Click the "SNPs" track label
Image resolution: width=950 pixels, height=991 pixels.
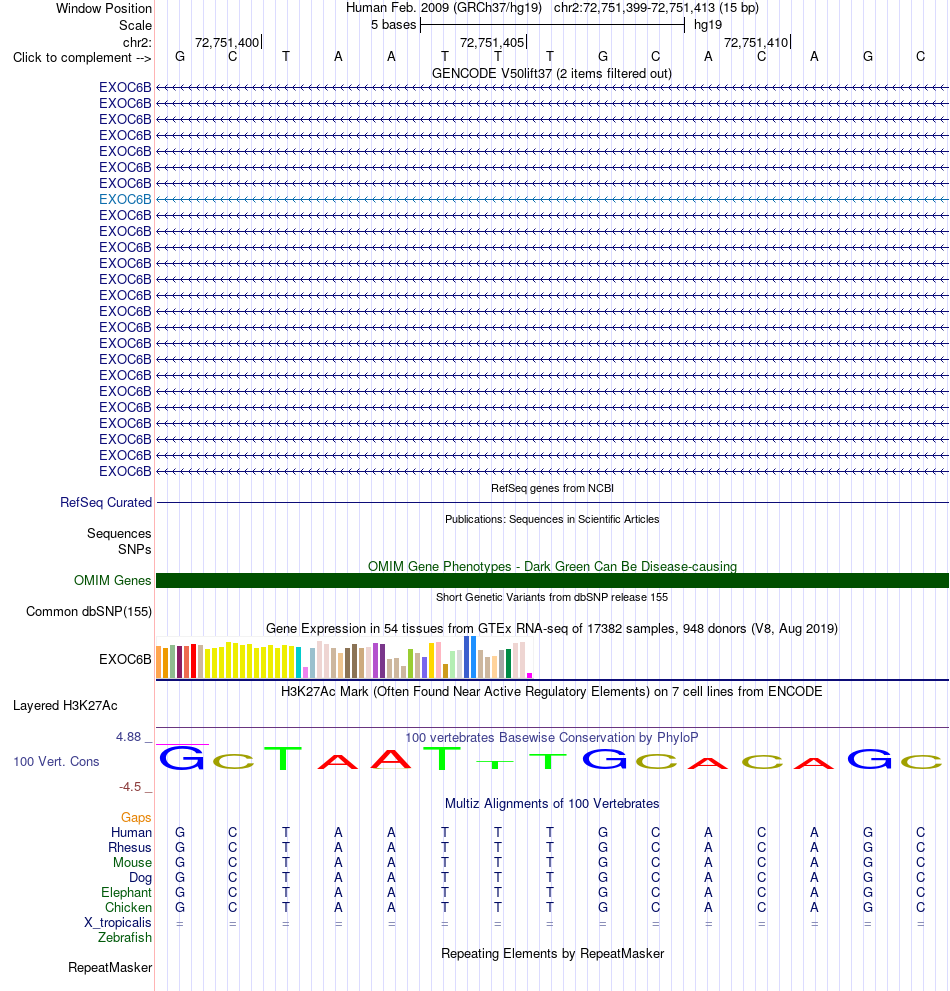[x=135, y=549]
